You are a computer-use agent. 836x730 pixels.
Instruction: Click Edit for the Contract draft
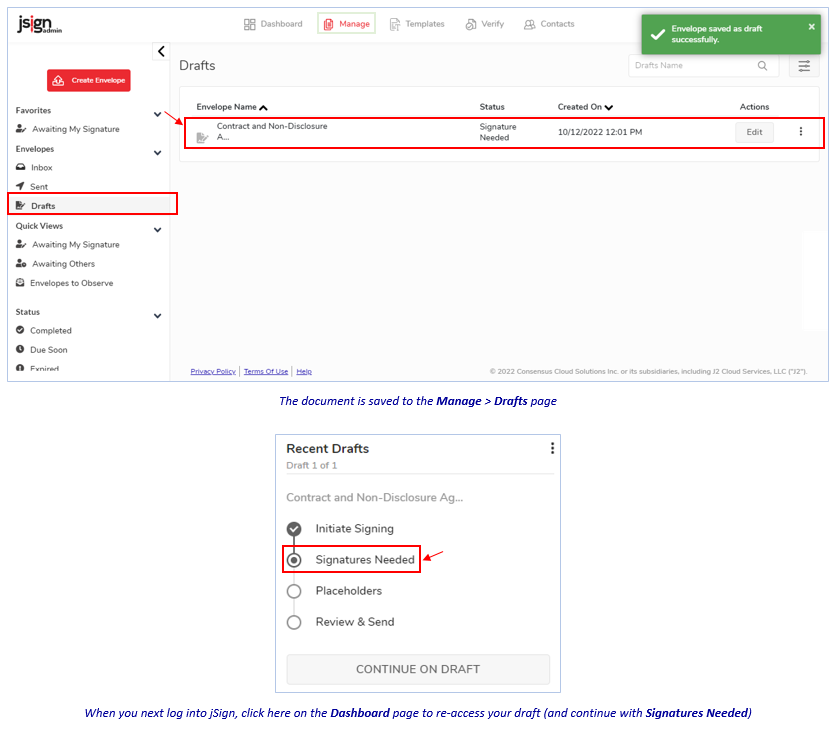(x=754, y=132)
